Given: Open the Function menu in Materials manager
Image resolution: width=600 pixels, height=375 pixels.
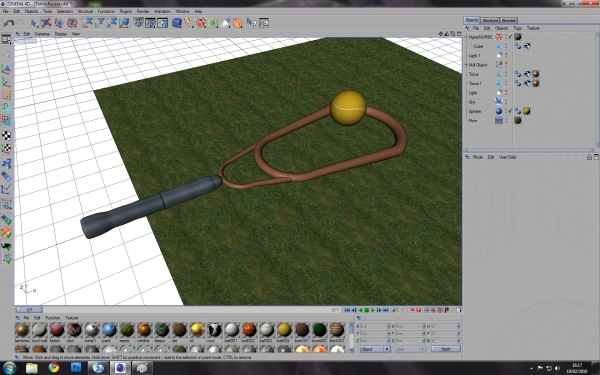Looking at the screenshot, I should point(53,318).
